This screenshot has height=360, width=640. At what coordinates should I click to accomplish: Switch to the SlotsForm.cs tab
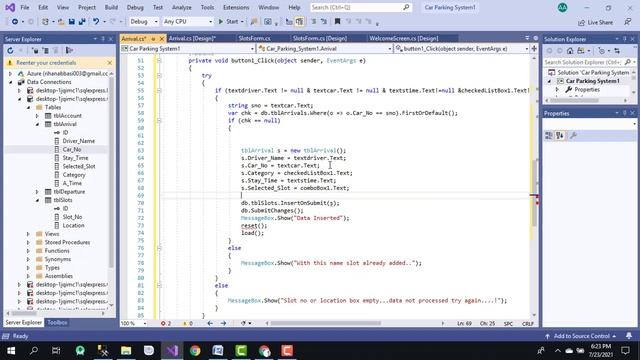coord(254,38)
